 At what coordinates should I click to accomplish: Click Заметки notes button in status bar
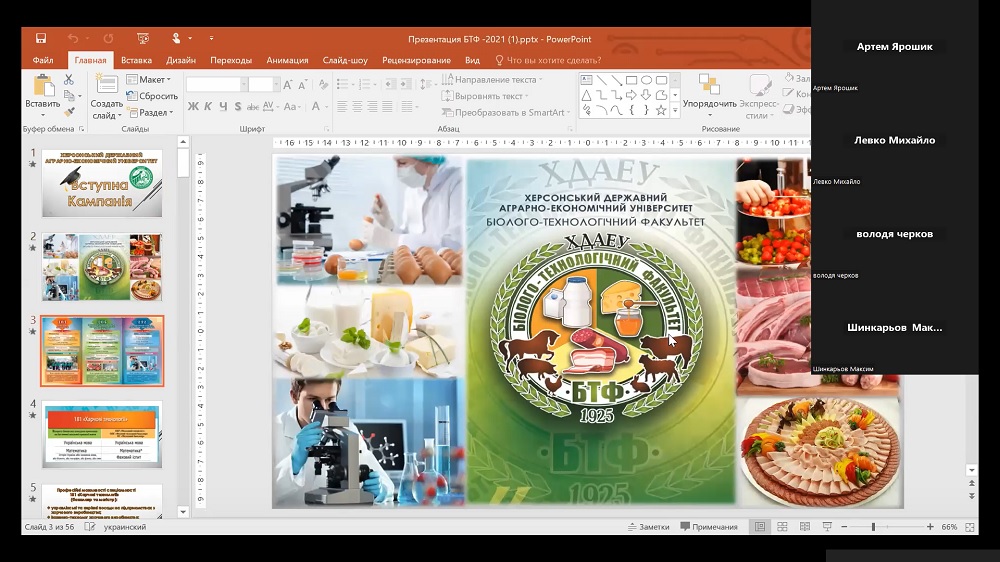pyautogui.click(x=649, y=527)
